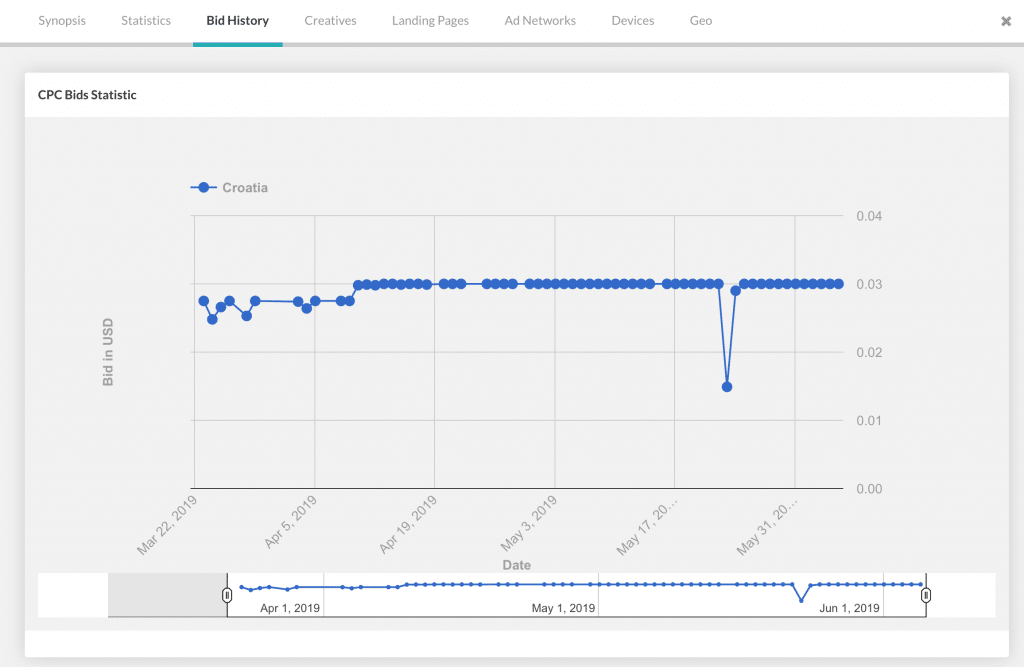
Task: Open the Geo tab
Action: click(x=701, y=20)
